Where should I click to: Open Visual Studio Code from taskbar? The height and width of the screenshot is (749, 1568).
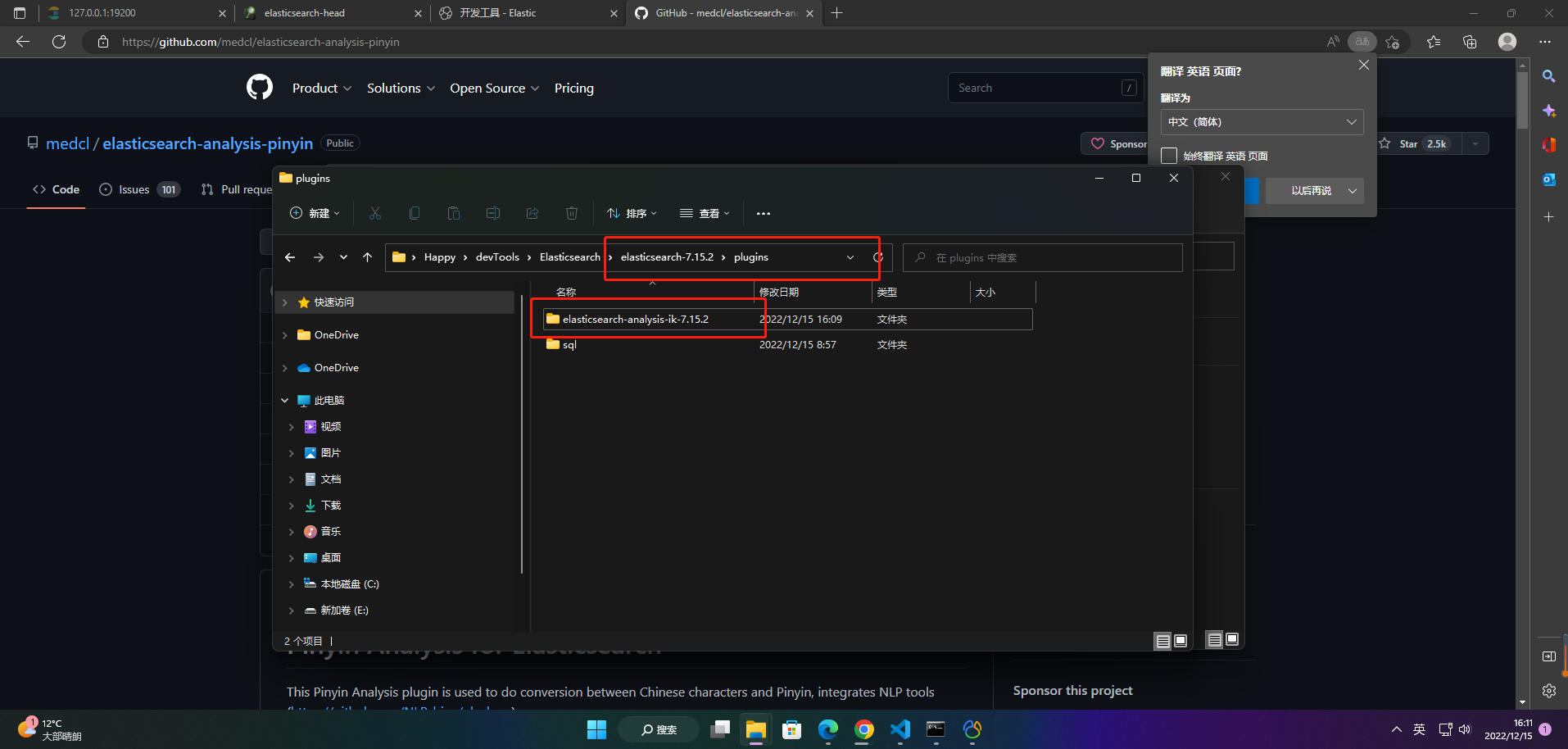coord(900,729)
